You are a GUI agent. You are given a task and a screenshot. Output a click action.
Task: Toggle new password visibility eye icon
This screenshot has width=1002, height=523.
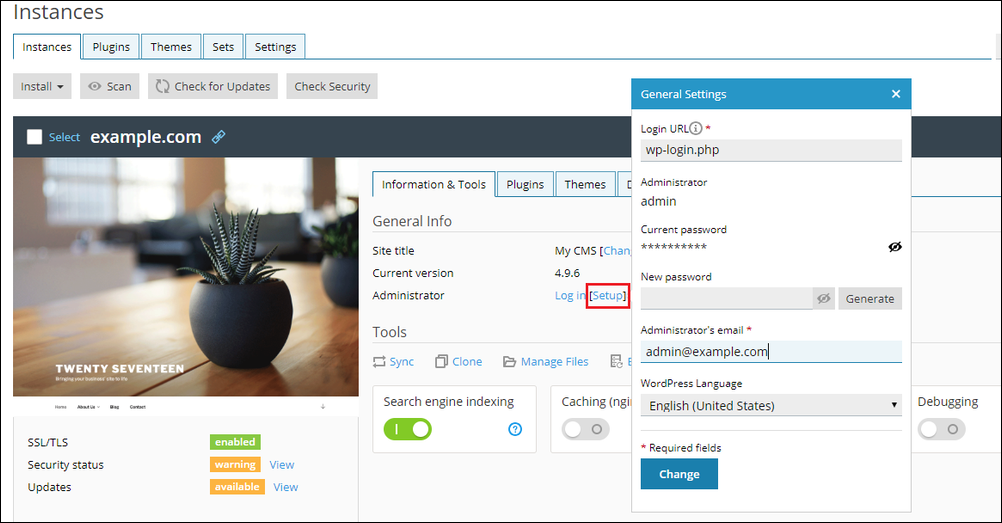coord(824,298)
